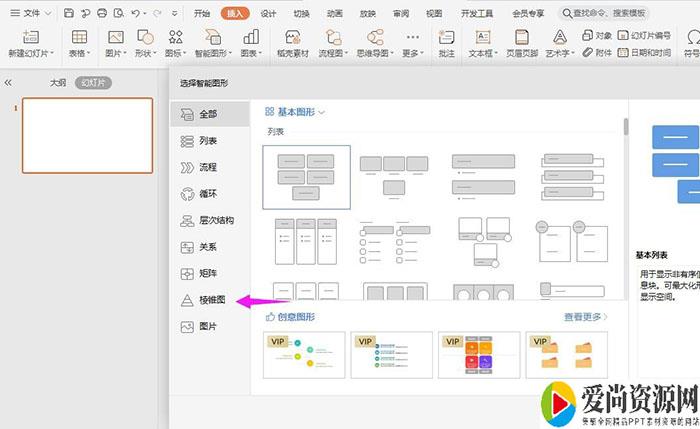Click the 批注 (Comment) icon

click(x=446, y=42)
